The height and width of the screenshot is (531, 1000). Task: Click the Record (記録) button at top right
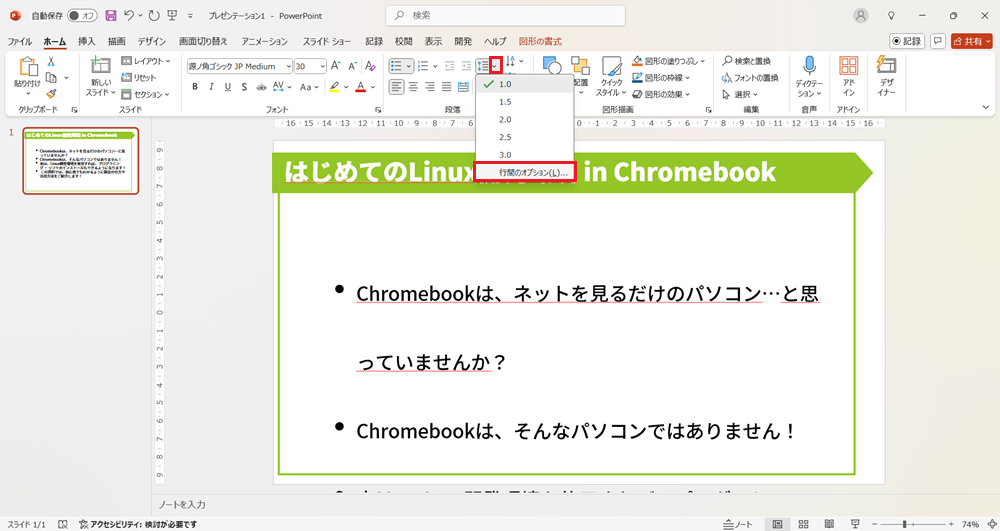coord(907,41)
